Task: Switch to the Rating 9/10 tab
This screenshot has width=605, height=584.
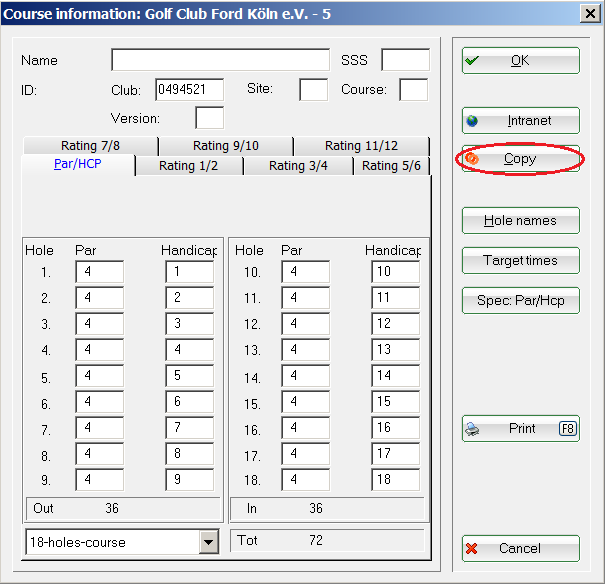Action: pos(226,146)
